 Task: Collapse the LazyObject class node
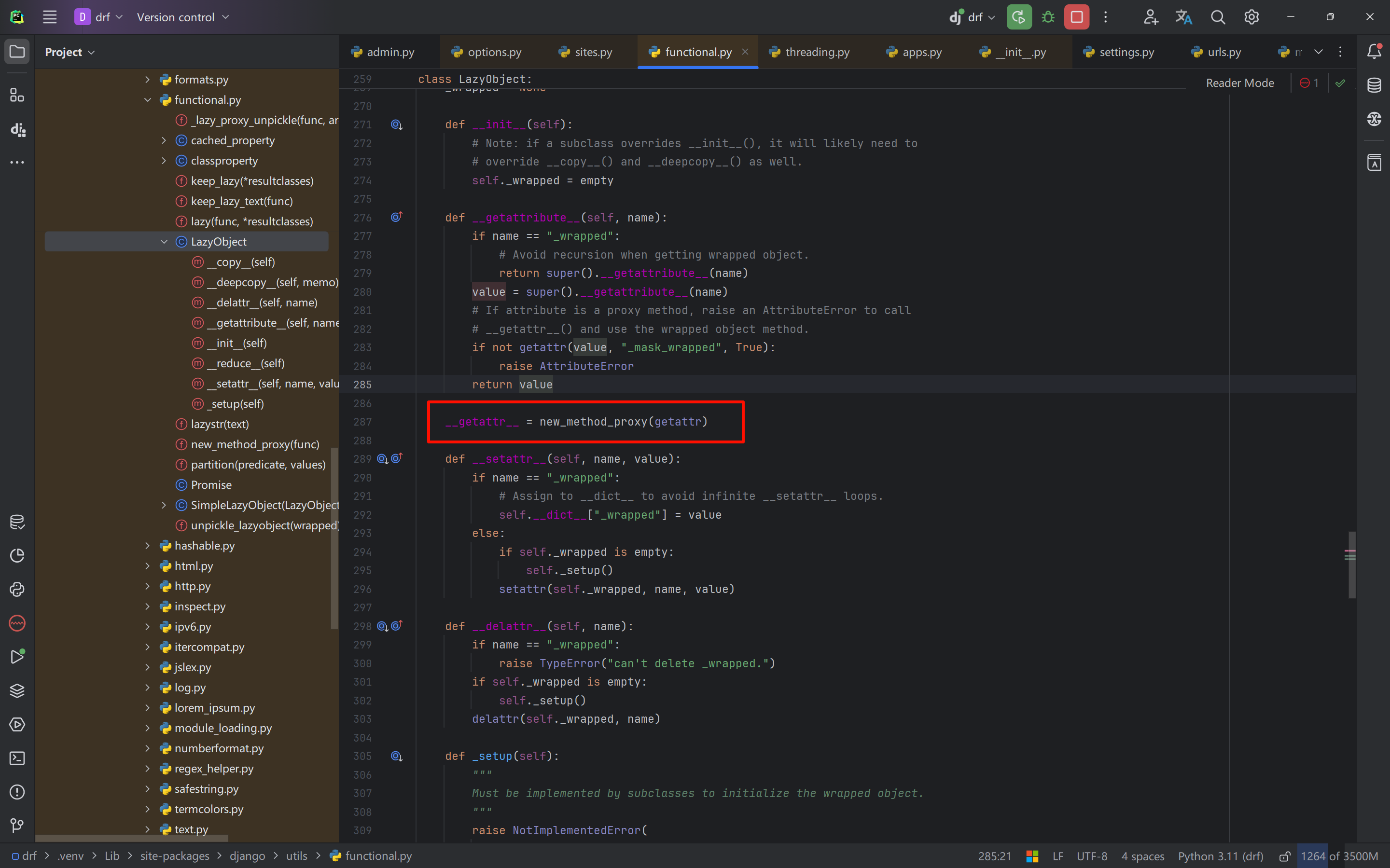click(164, 242)
